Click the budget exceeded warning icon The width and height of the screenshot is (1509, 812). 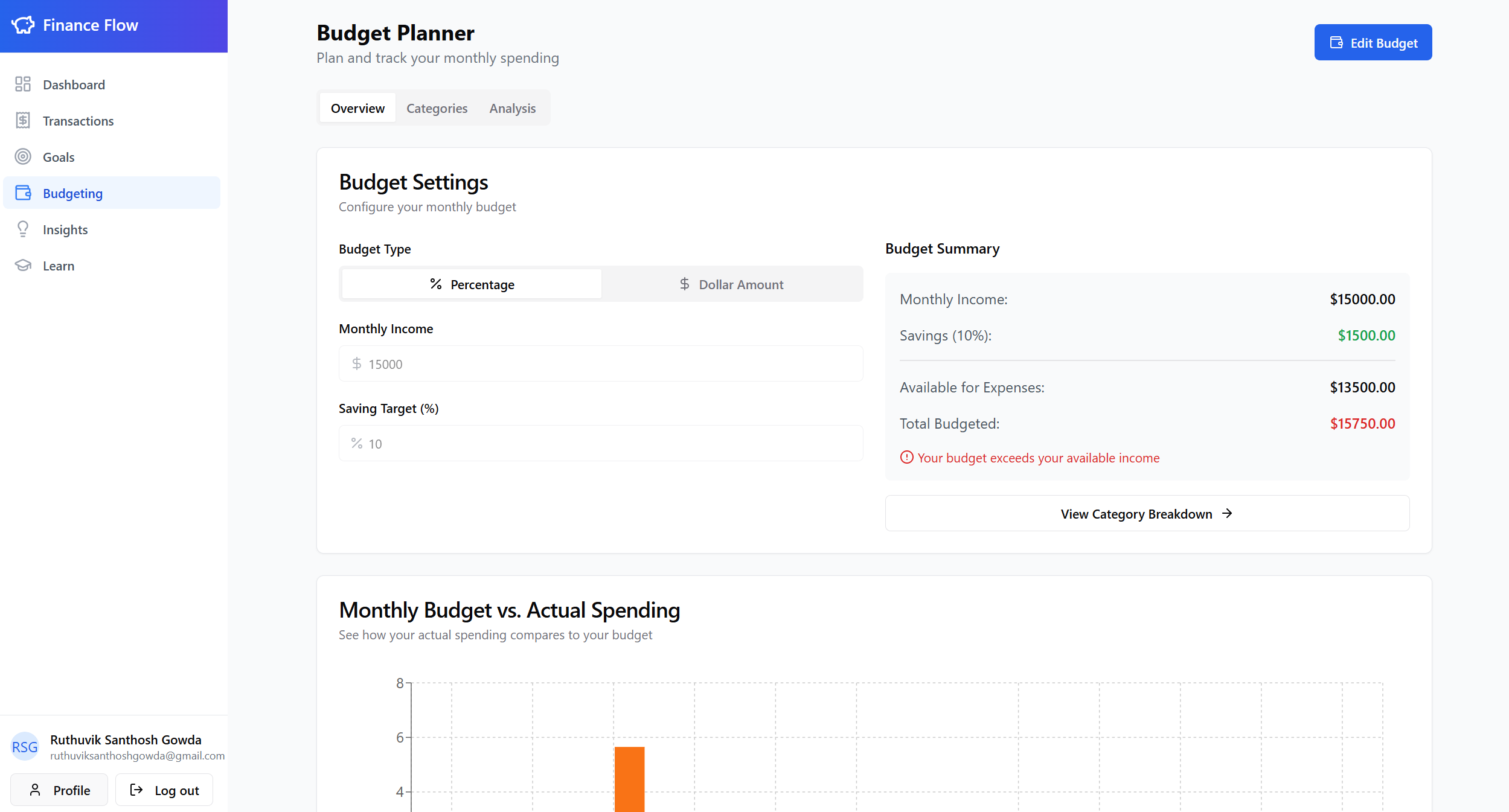(906, 458)
